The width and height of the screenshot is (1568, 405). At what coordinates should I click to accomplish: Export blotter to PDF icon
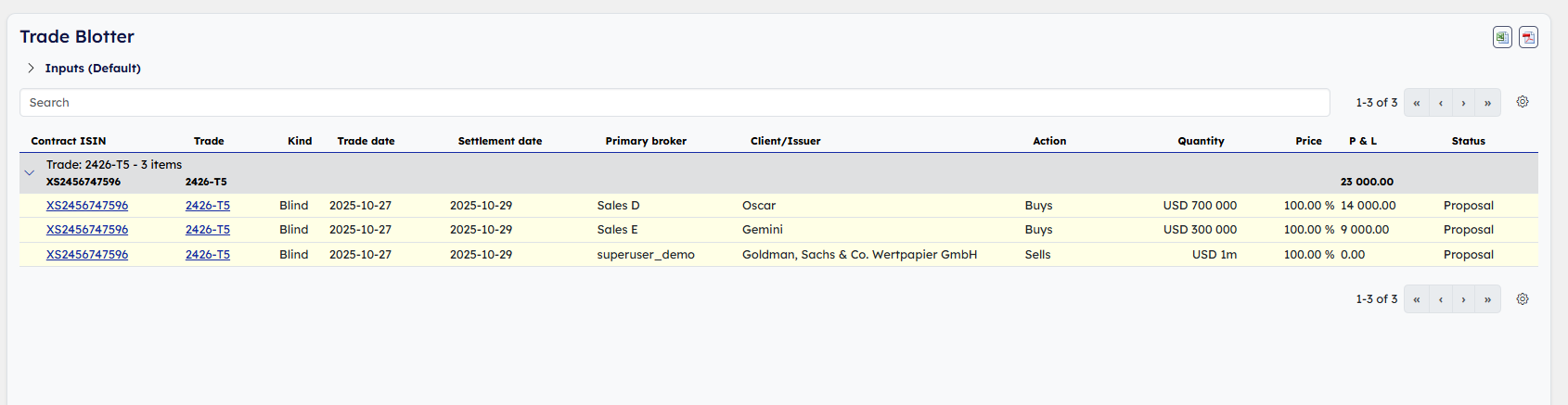[x=1528, y=37]
